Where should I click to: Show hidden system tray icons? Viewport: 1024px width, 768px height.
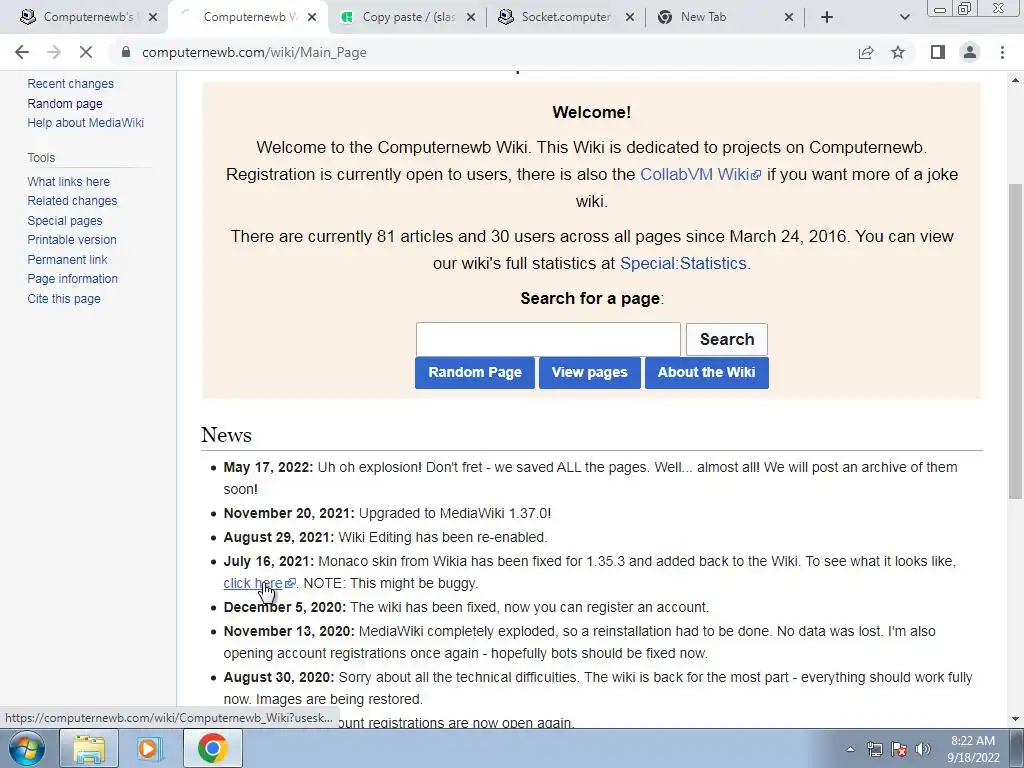tap(850, 749)
